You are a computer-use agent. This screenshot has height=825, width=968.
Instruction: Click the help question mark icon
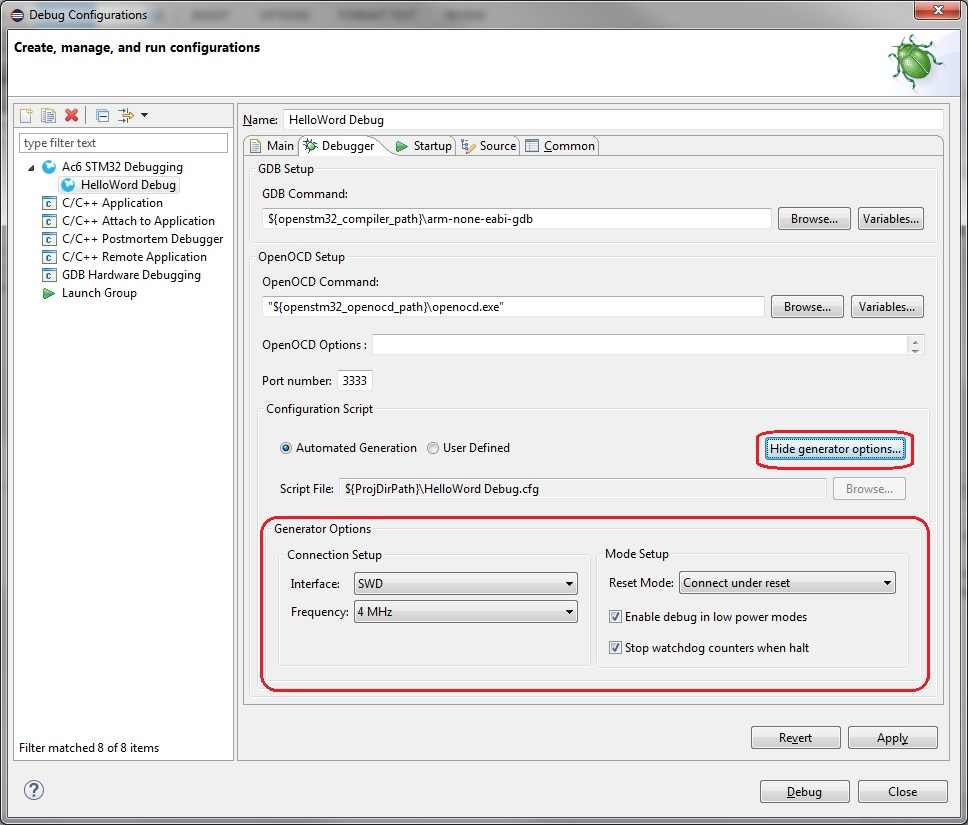coord(34,790)
